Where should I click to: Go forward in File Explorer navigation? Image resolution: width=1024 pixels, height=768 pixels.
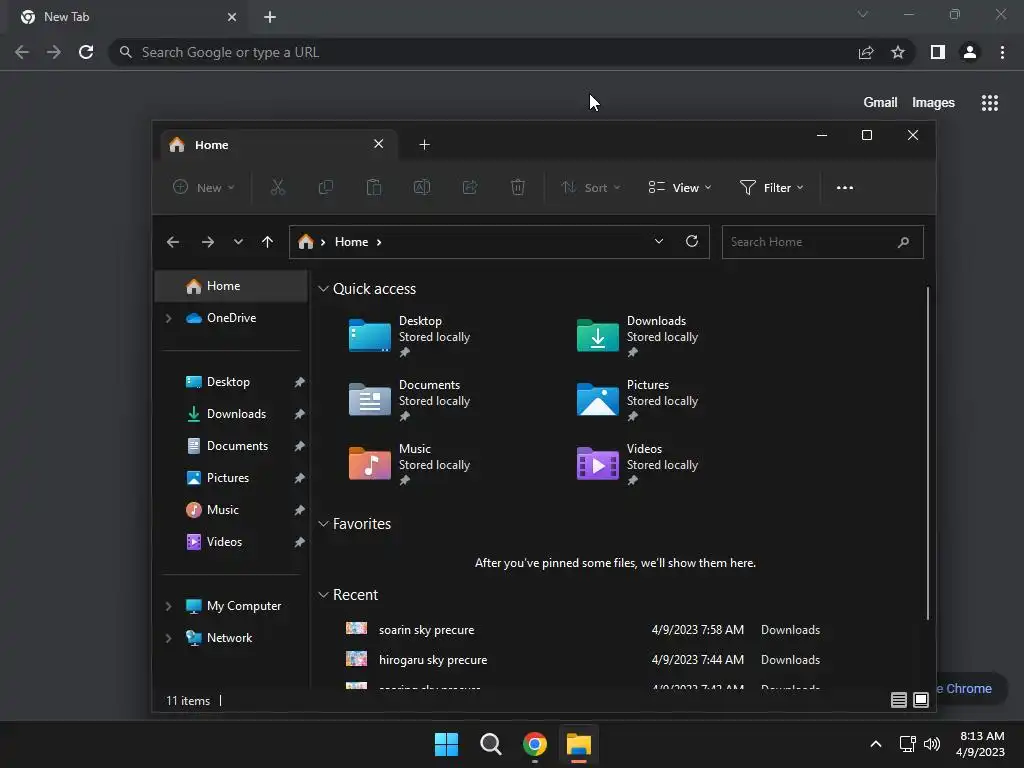208,242
